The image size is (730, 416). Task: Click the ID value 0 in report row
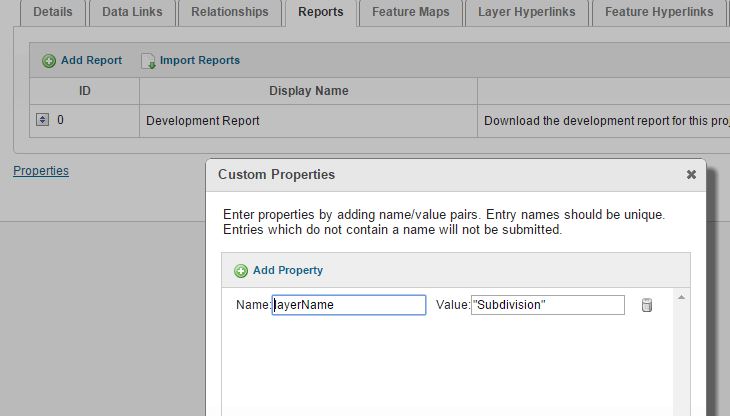point(60,120)
